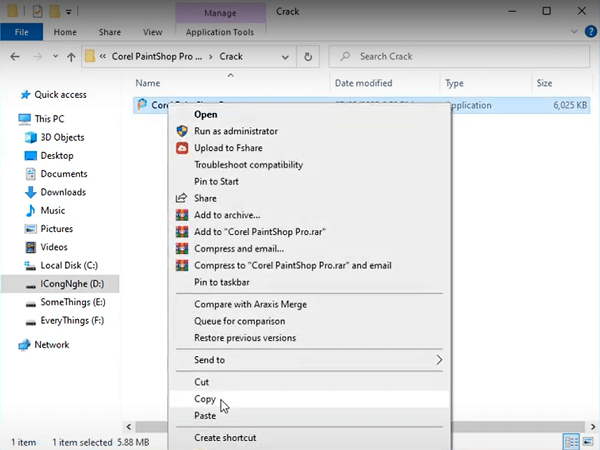Click the Back navigation arrow

pyautogui.click(x=15, y=57)
